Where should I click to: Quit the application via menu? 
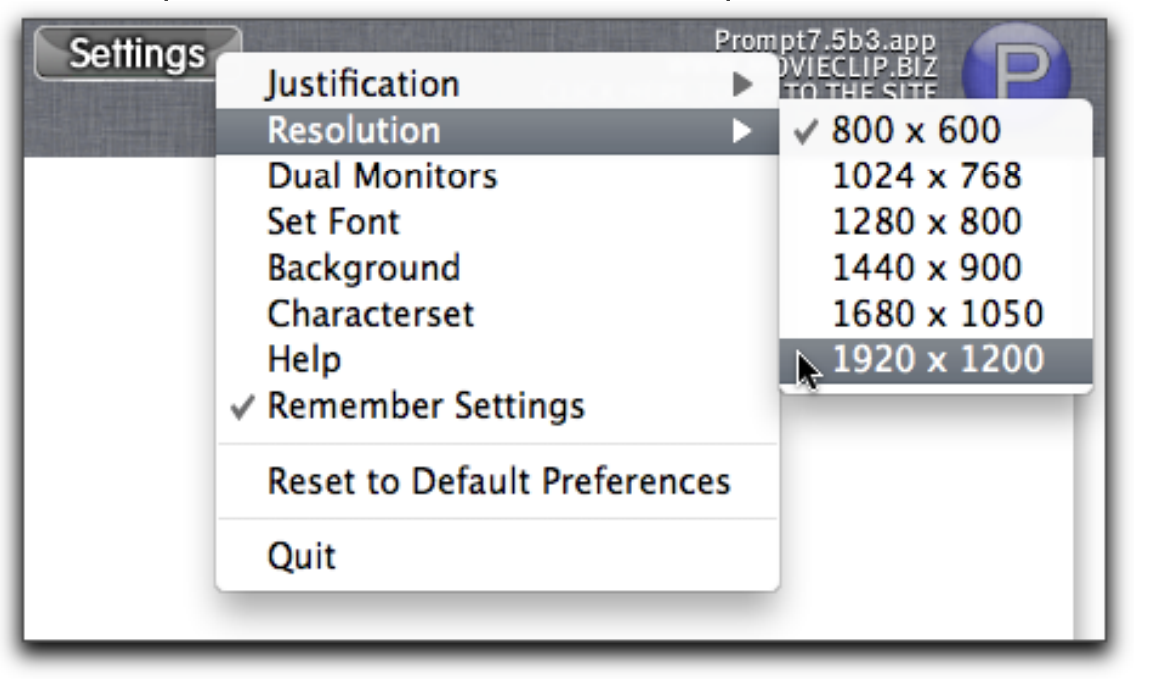tap(301, 556)
